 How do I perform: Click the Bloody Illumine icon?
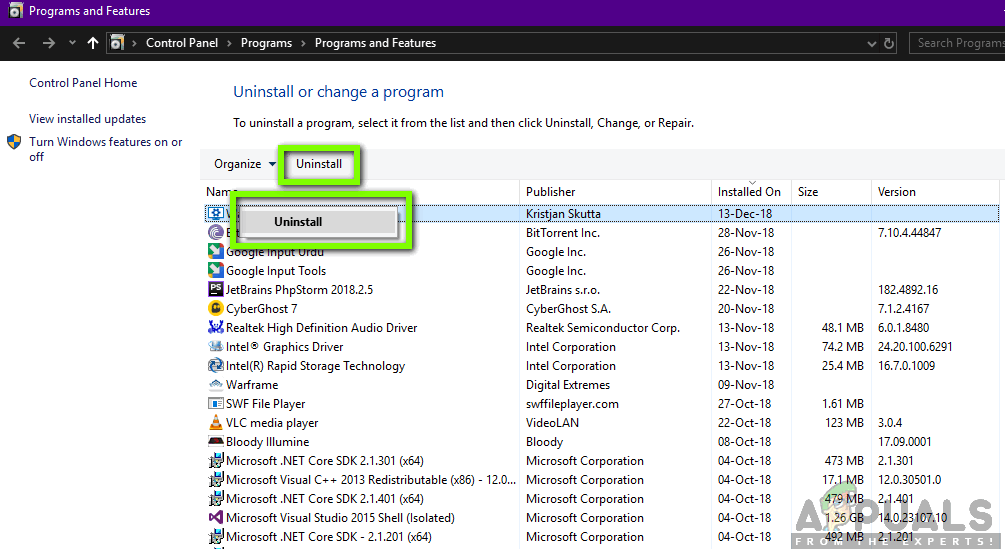tap(216, 441)
